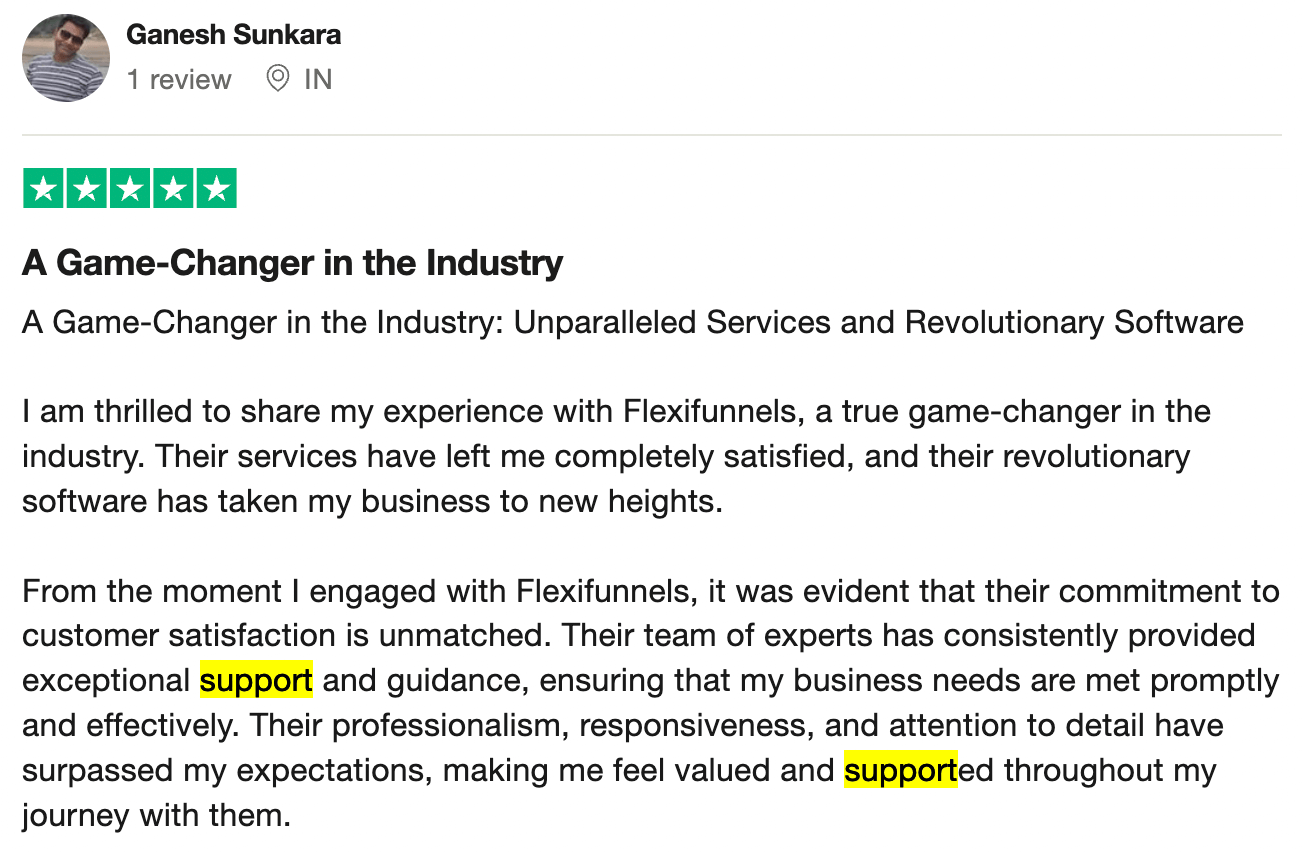Click the phrase "journey with them."

156,816
